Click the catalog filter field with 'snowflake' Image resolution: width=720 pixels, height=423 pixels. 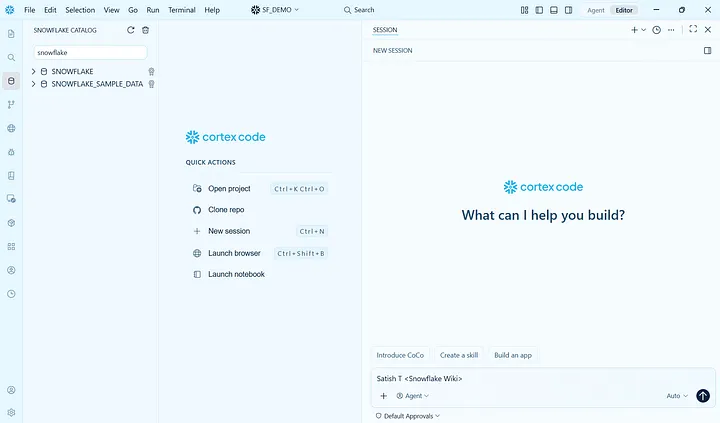(x=90, y=52)
